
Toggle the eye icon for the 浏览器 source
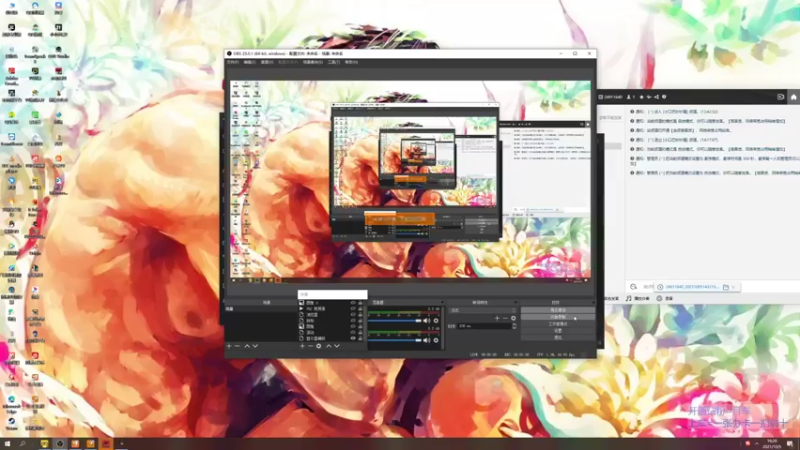pos(353,315)
